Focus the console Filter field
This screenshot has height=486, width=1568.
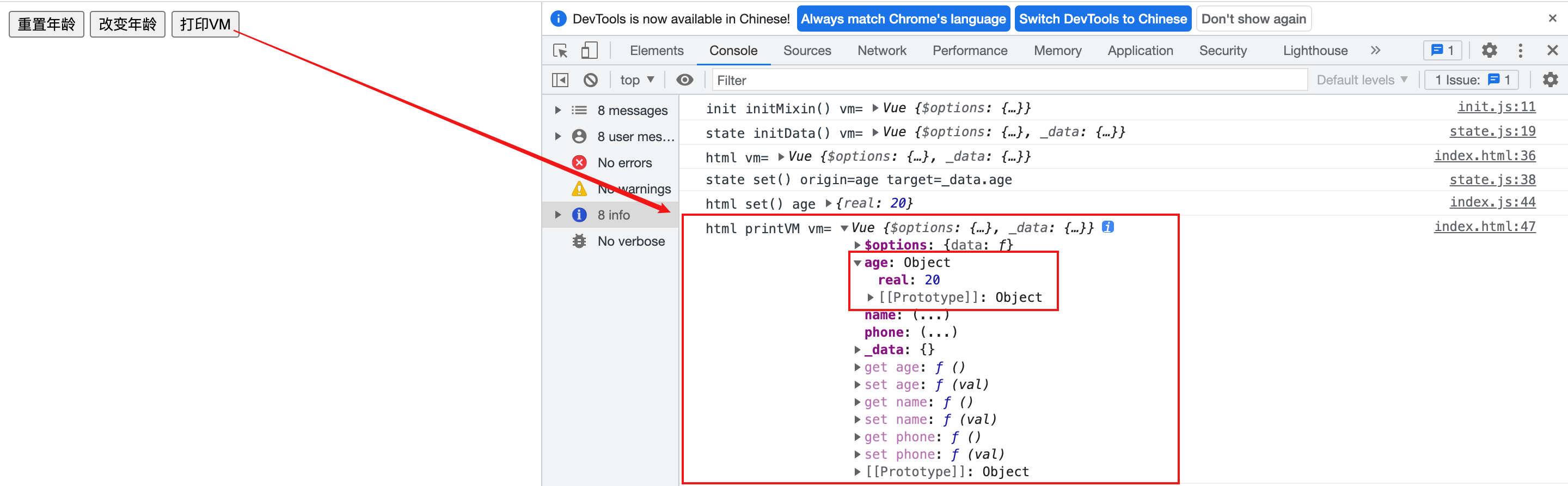[1010, 81]
